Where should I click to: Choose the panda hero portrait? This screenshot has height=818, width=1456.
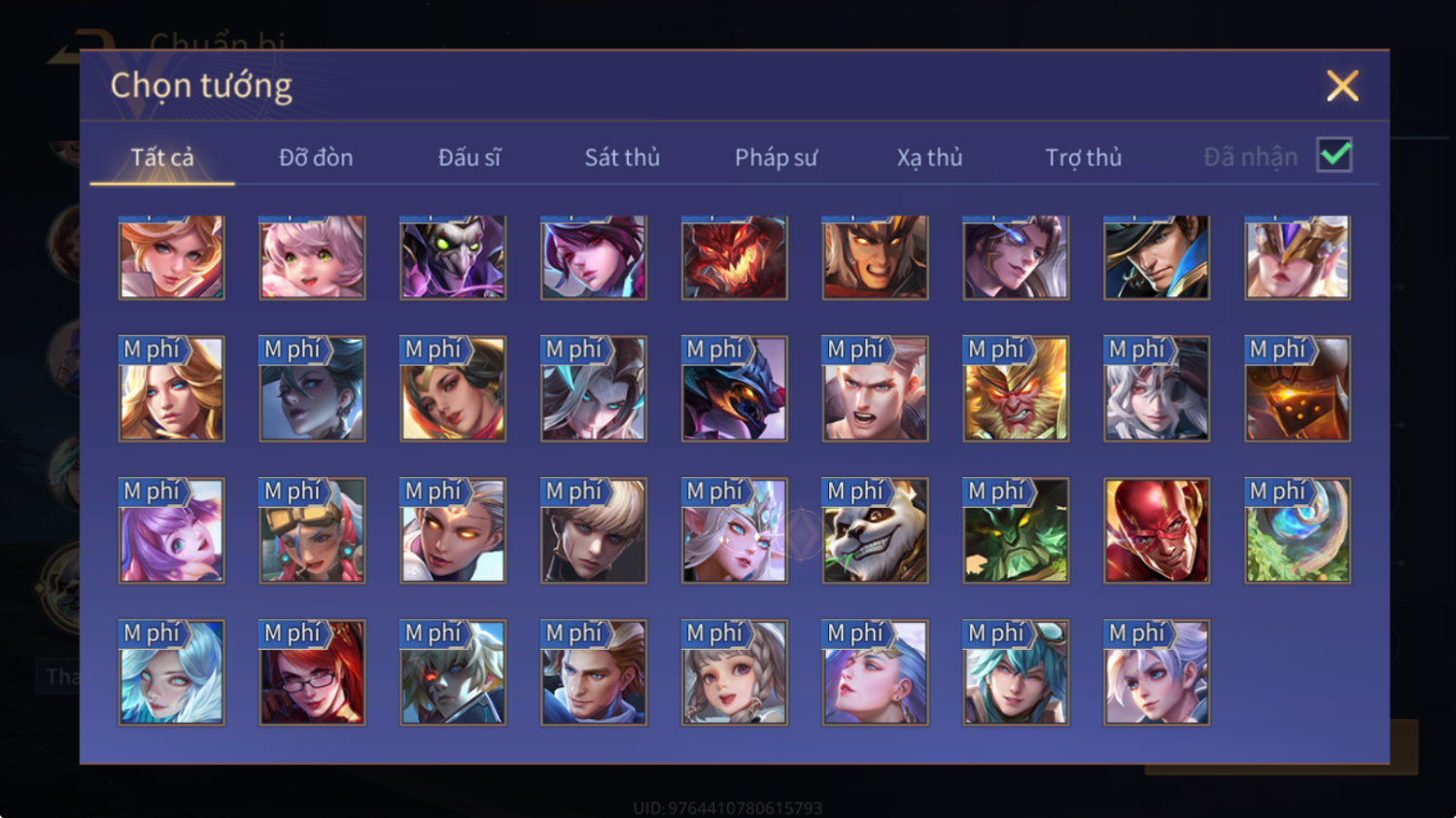click(x=875, y=530)
